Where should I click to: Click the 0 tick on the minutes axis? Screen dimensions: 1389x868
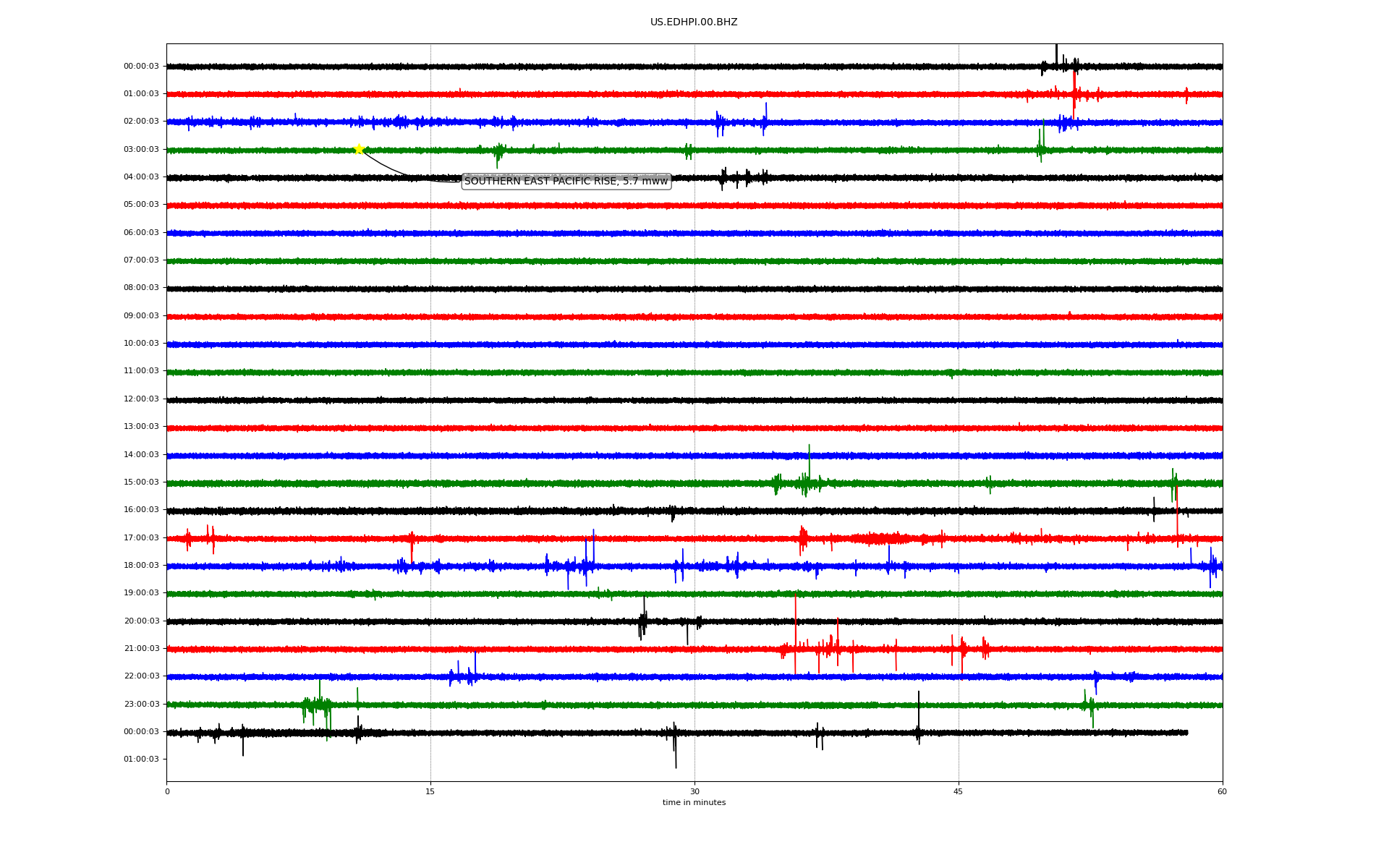point(167,792)
